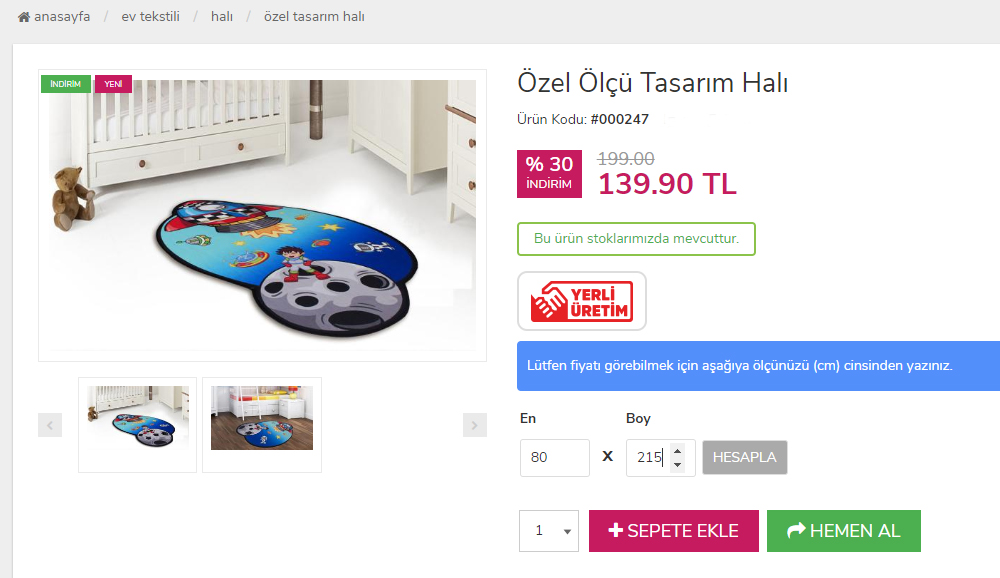Viewport: 1000px width, 578px height.
Task: Open the halı breadcrumb link
Action: (x=222, y=17)
